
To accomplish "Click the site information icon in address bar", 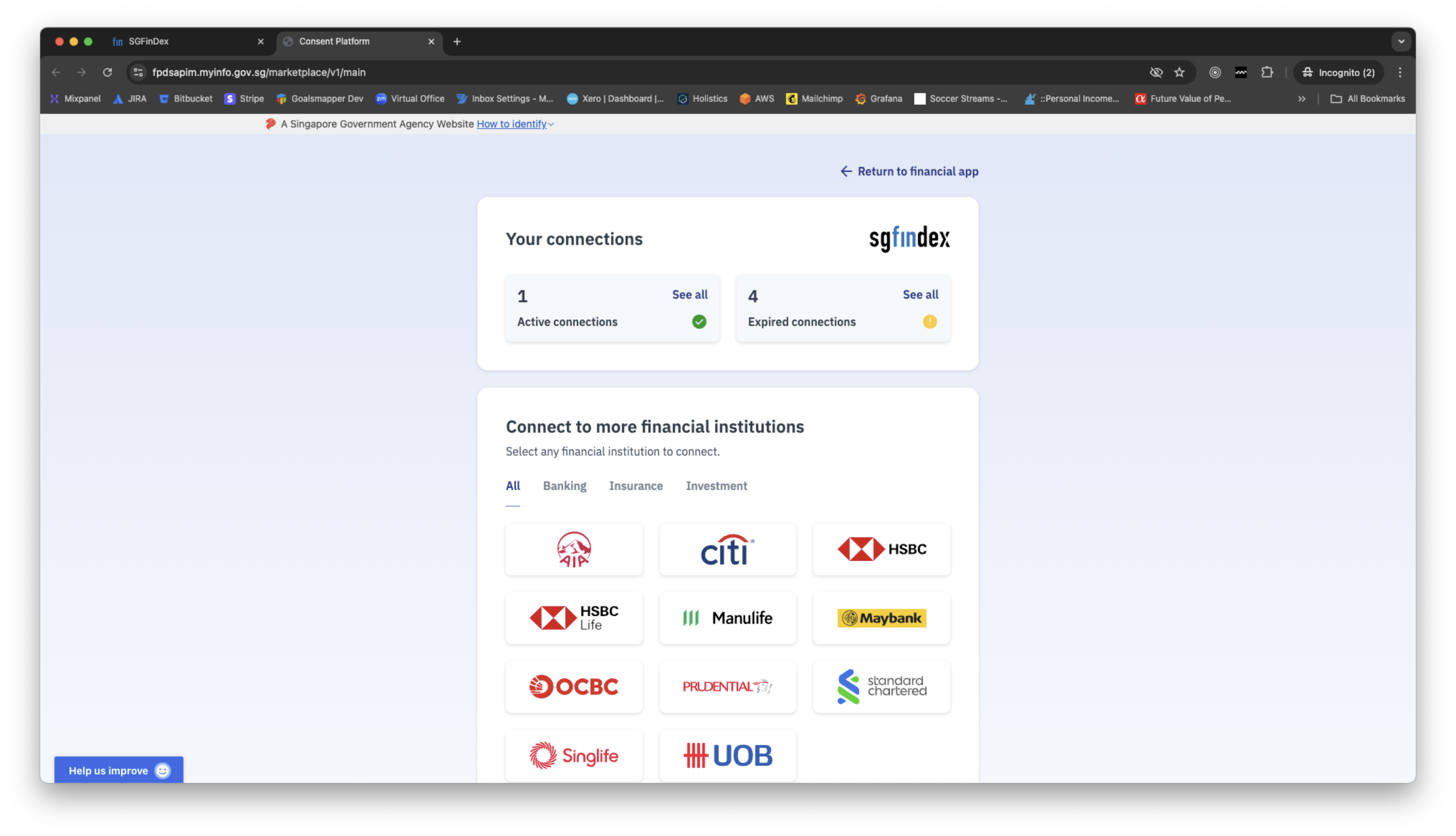I will pos(138,72).
